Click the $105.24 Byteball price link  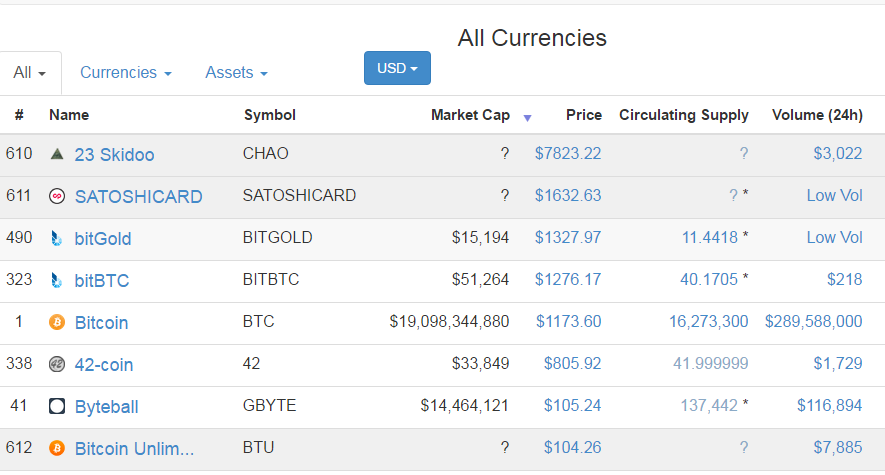click(572, 406)
